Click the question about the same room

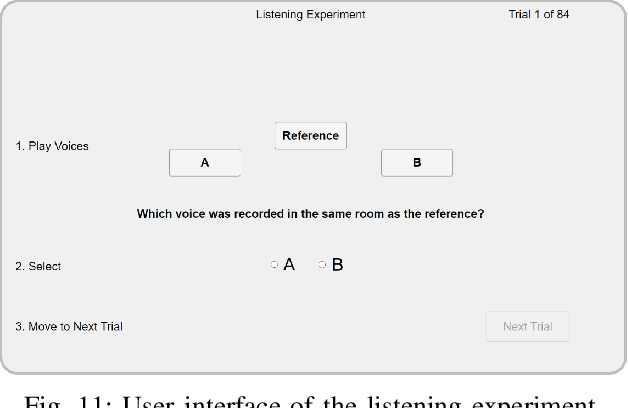pos(310,214)
